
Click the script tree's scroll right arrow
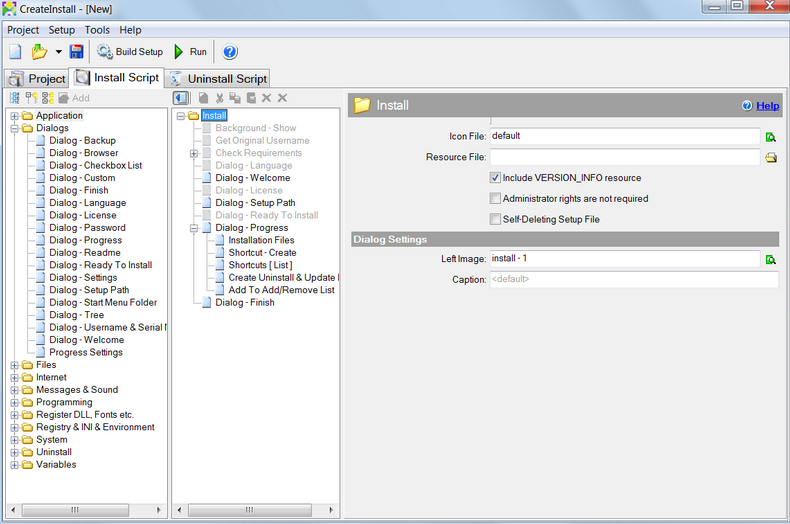coord(331,510)
